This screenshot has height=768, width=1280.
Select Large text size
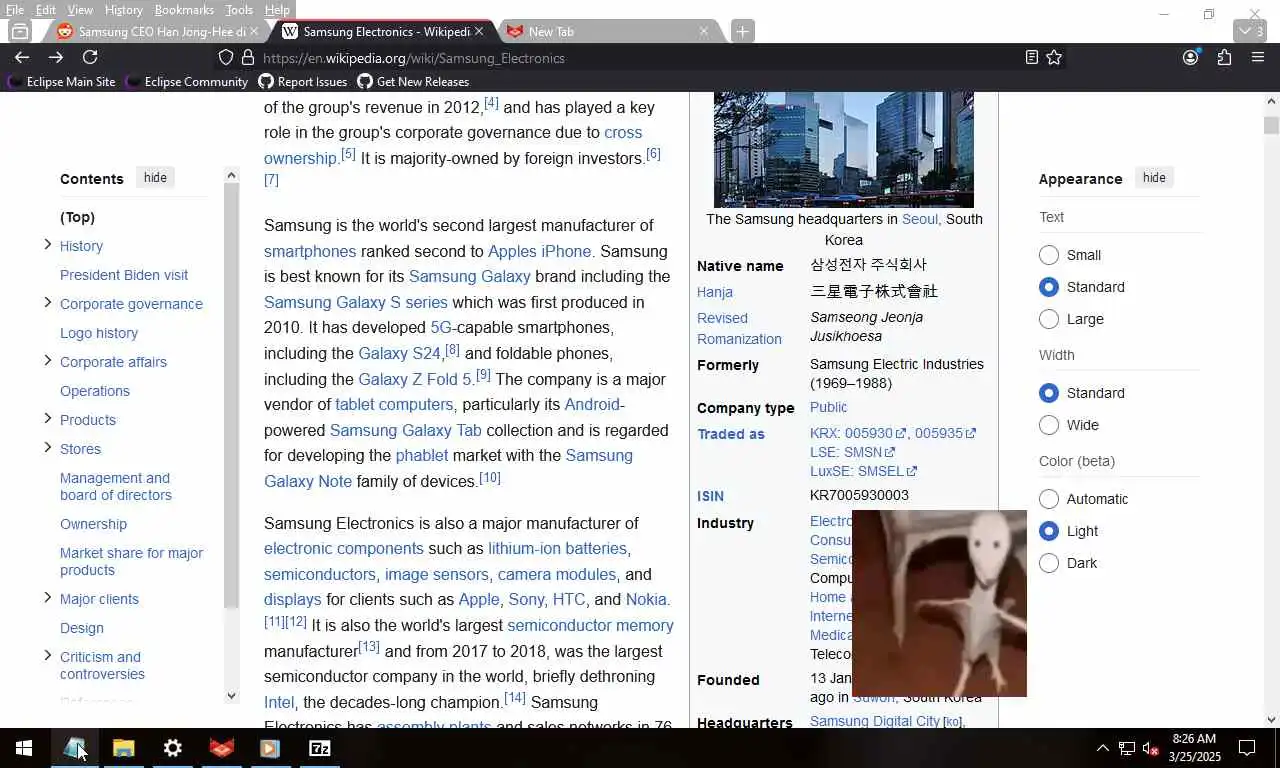(x=1048, y=319)
